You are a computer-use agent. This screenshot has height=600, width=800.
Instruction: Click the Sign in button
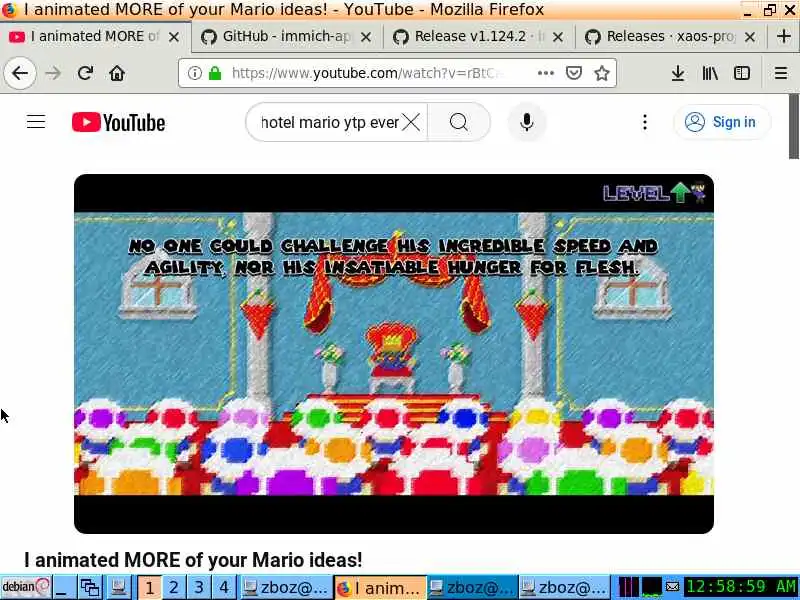[x=721, y=122]
